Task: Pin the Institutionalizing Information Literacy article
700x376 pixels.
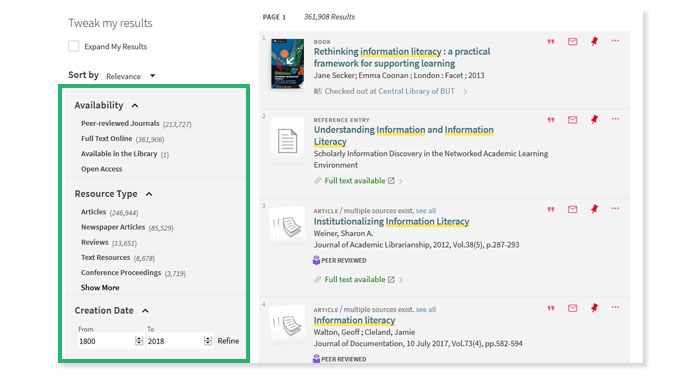Action: click(594, 209)
